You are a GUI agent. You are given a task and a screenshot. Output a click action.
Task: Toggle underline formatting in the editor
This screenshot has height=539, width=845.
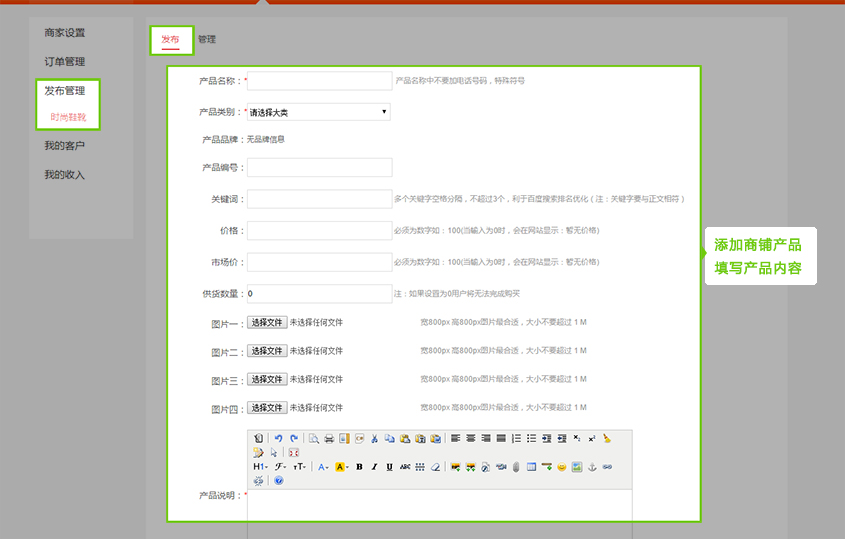(389, 467)
